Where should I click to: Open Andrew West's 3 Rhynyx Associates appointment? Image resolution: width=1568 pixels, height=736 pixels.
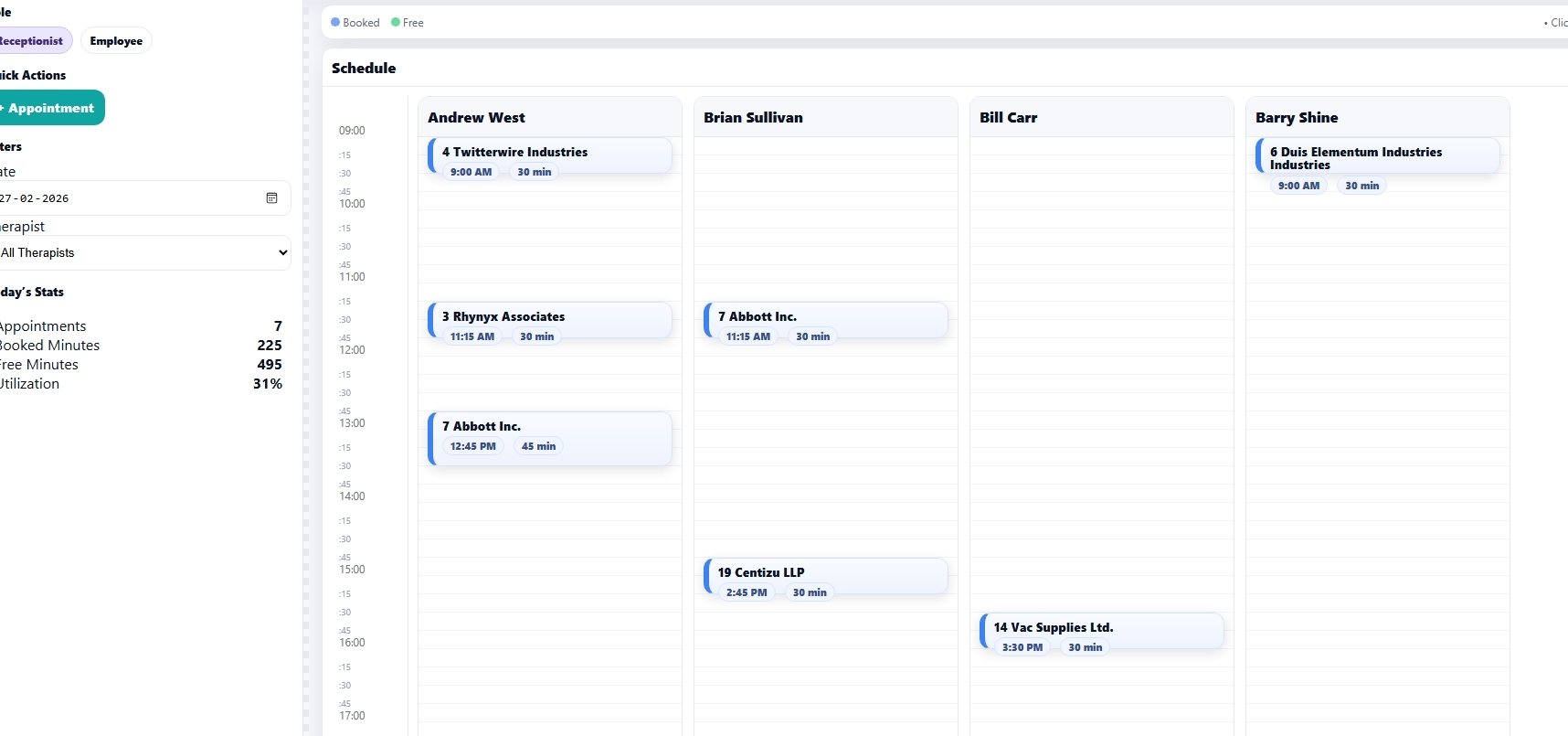coord(550,320)
